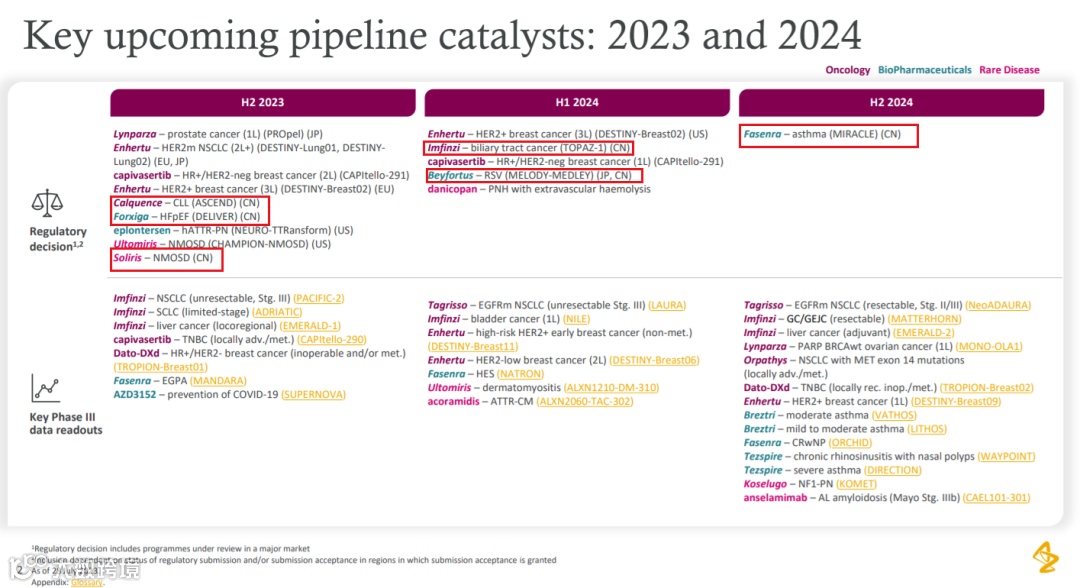This screenshot has height=588, width=1080.
Task: Click the Rare Disease legend label
Action: coord(1009,70)
